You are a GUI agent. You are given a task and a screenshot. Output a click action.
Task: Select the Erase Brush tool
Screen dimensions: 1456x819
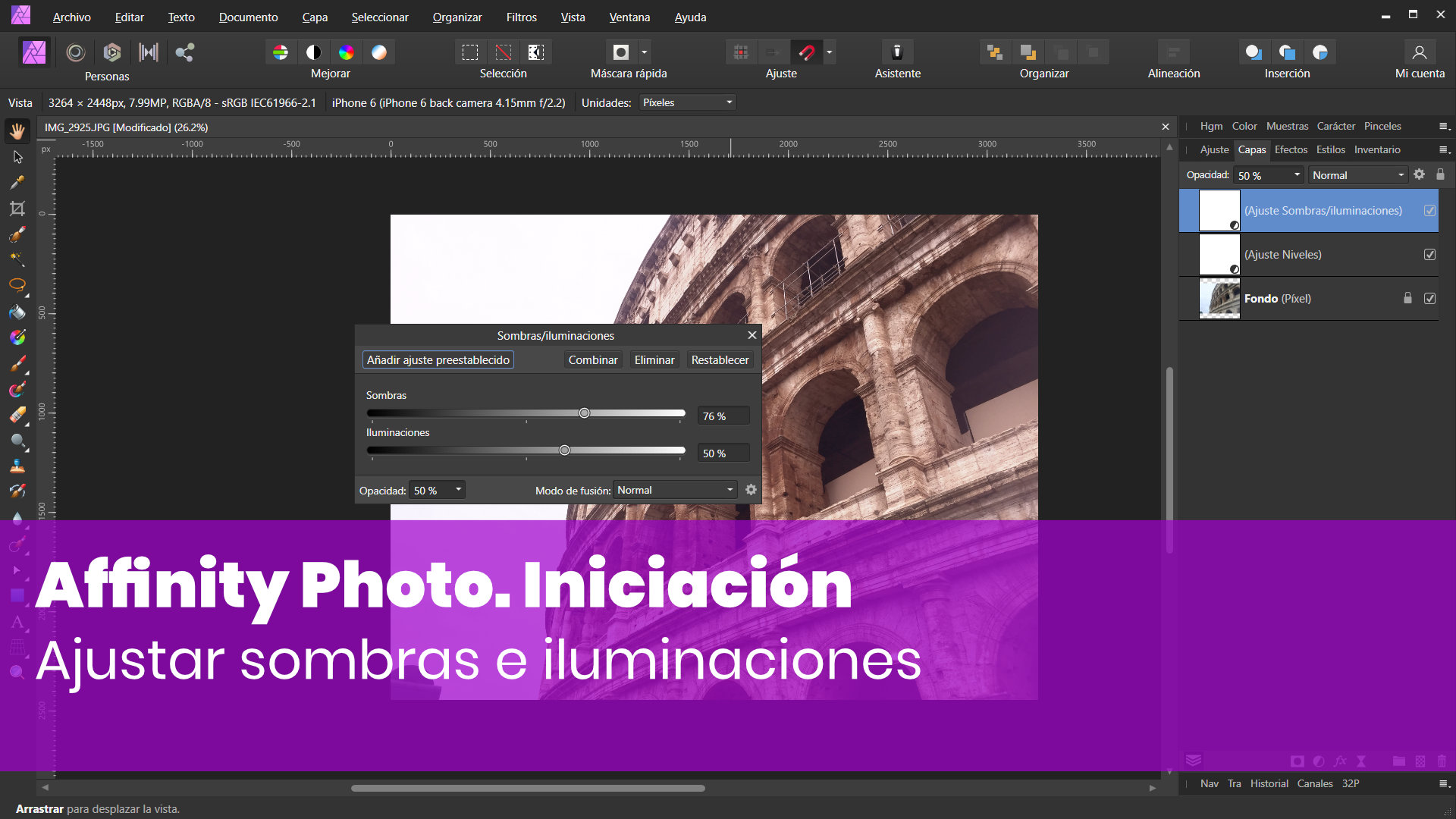coord(17,415)
